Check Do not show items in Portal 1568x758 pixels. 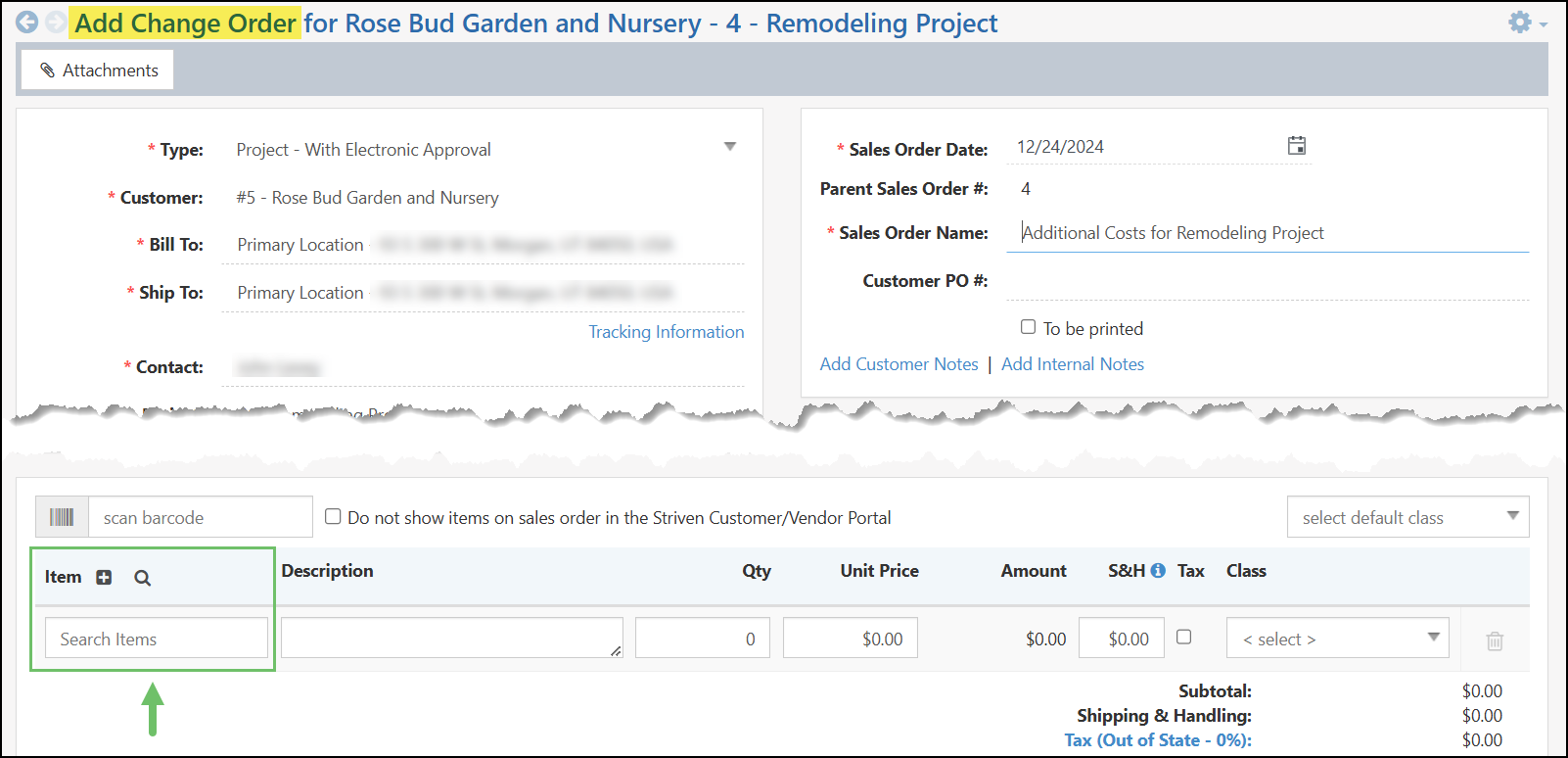pyautogui.click(x=333, y=516)
